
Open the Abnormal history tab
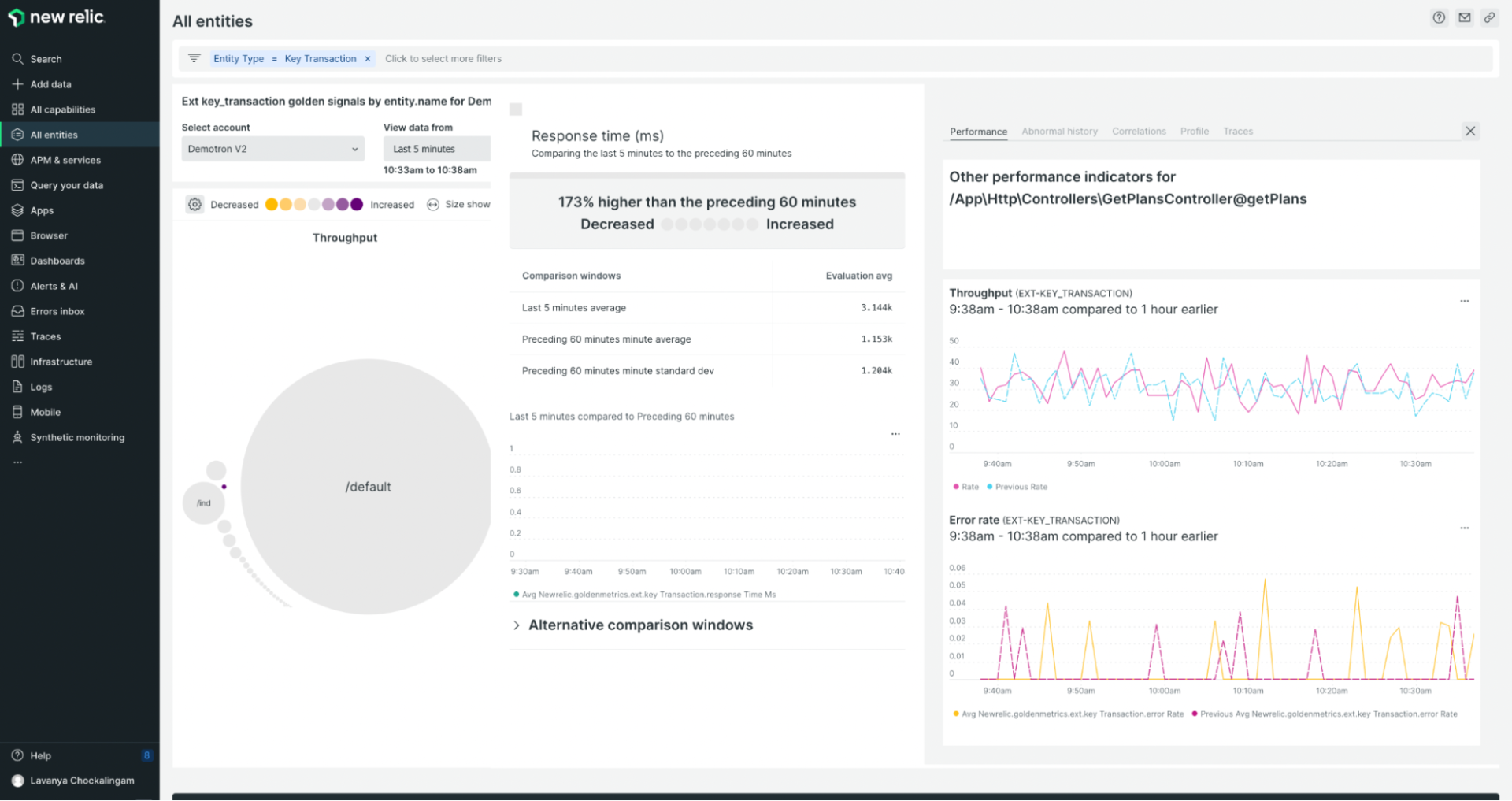[x=1059, y=131]
